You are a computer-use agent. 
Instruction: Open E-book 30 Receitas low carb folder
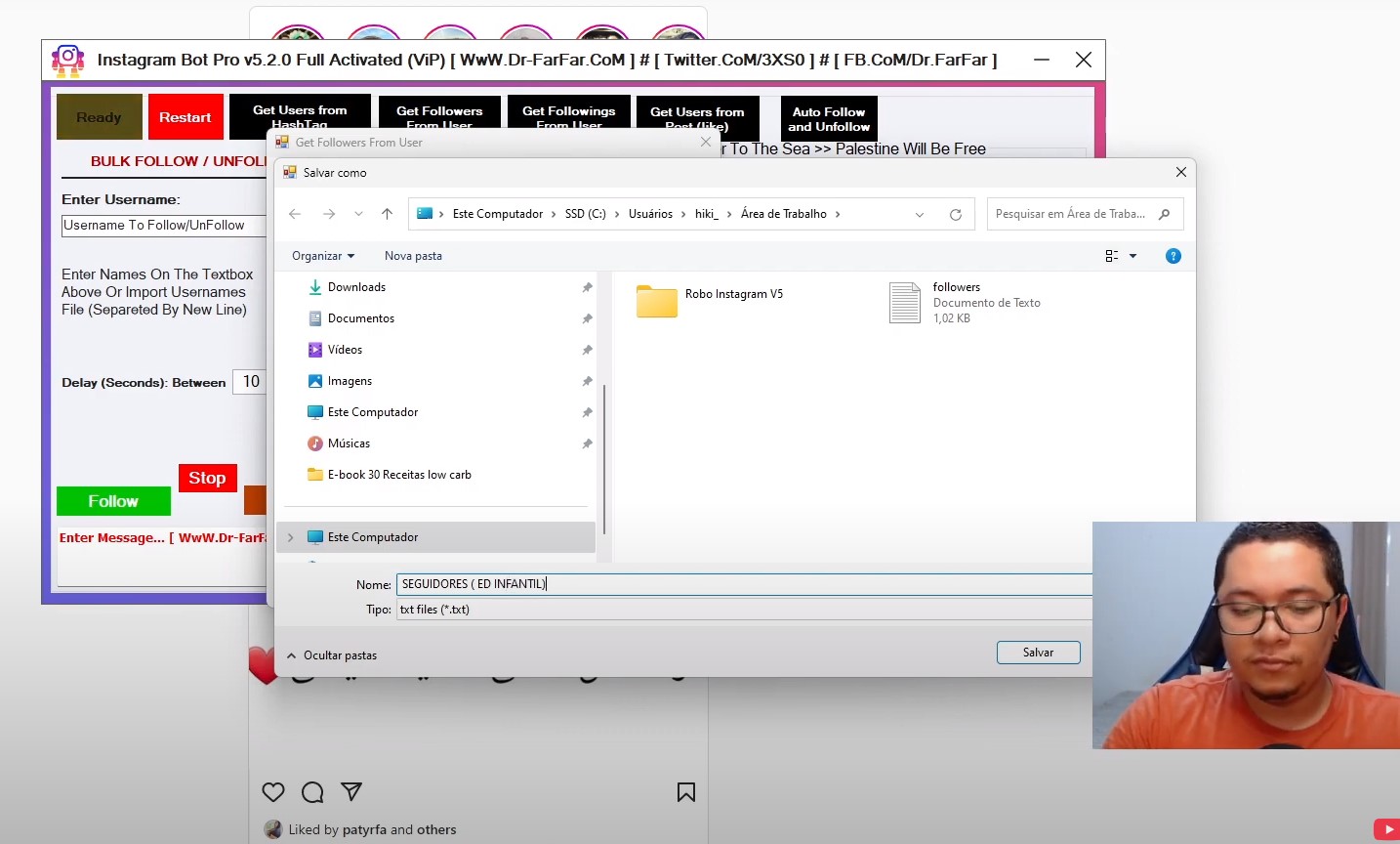(399, 475)
